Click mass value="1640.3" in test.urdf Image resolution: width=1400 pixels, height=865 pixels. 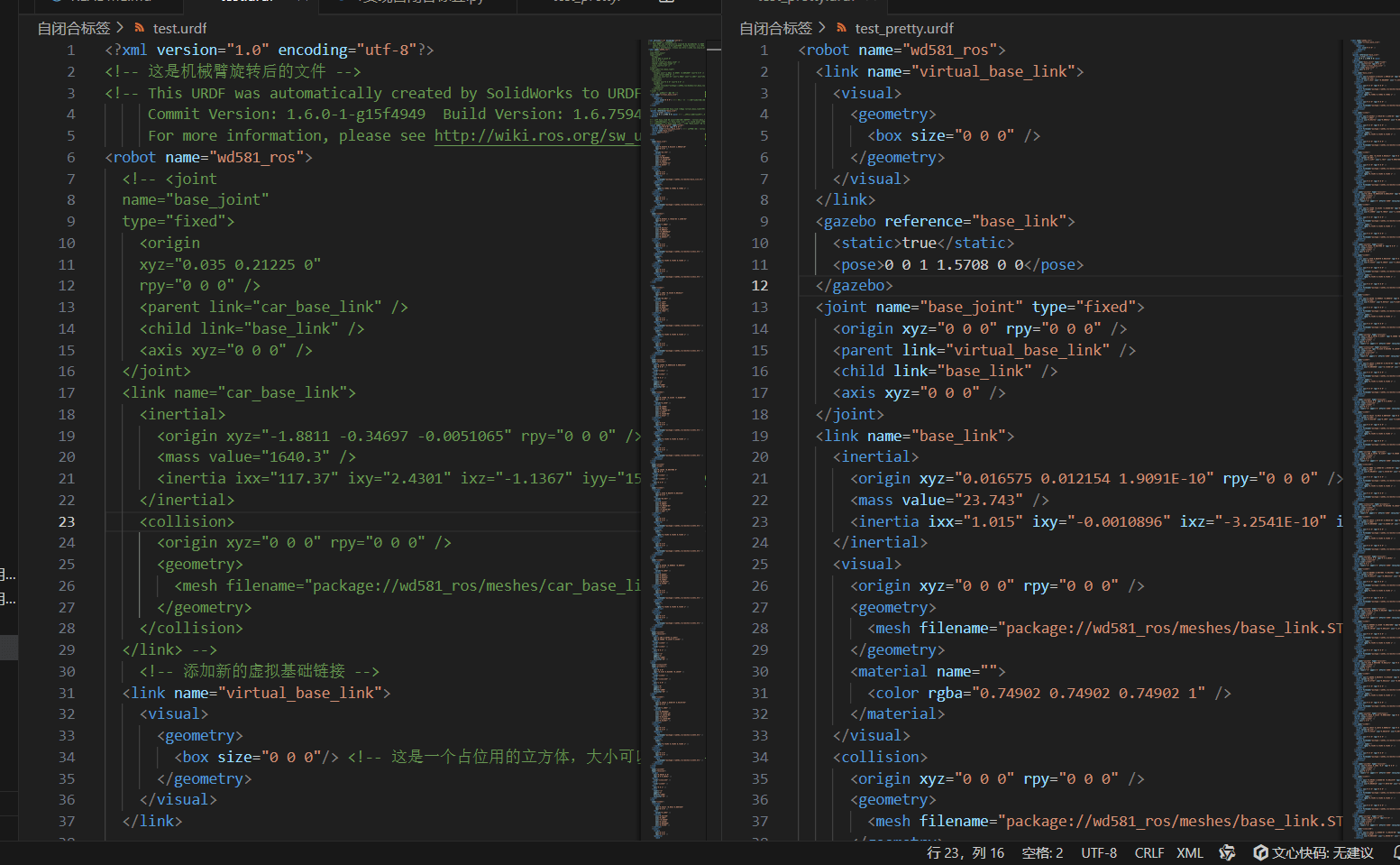pos(256,457)
